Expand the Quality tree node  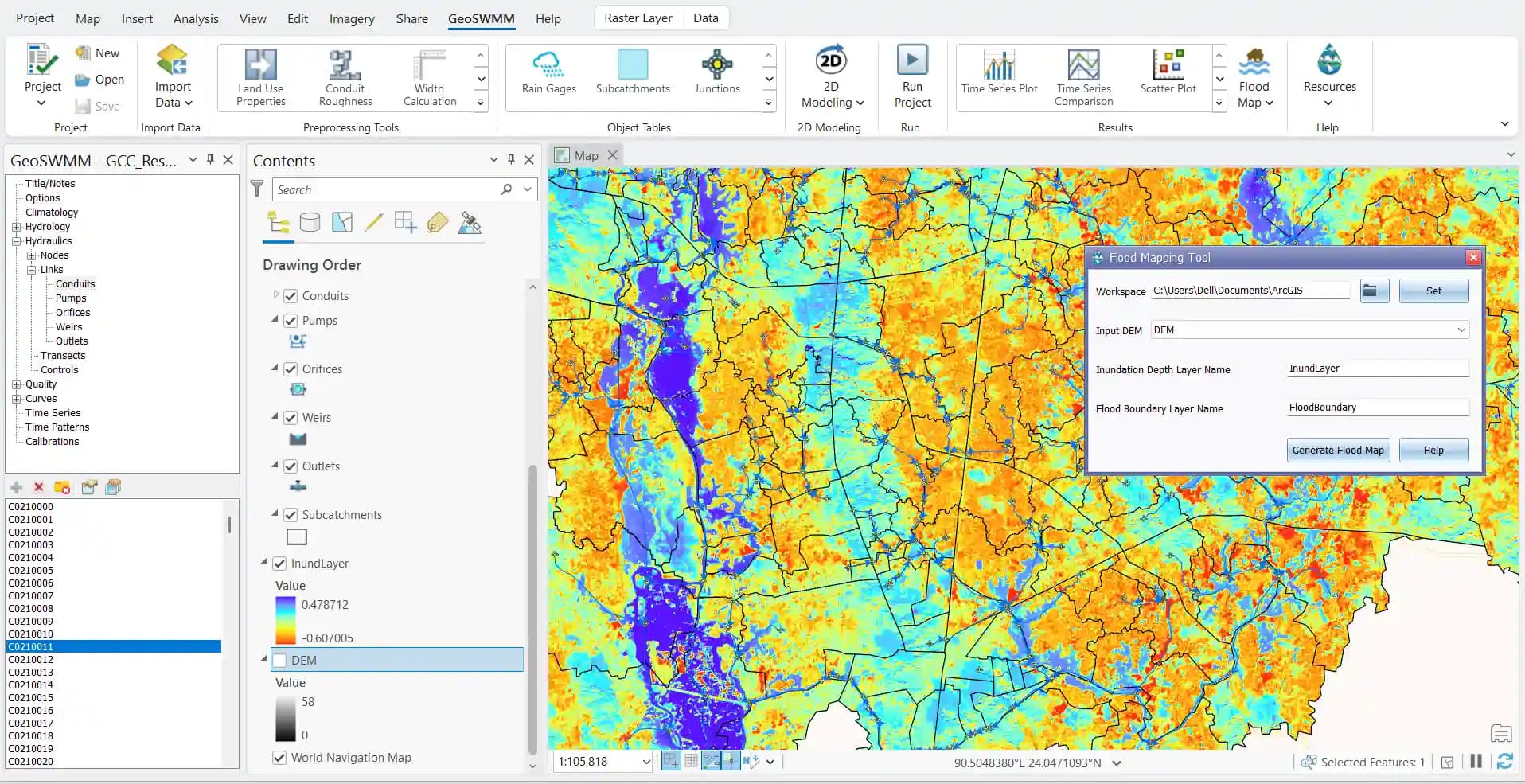click(x=16, y=384)
